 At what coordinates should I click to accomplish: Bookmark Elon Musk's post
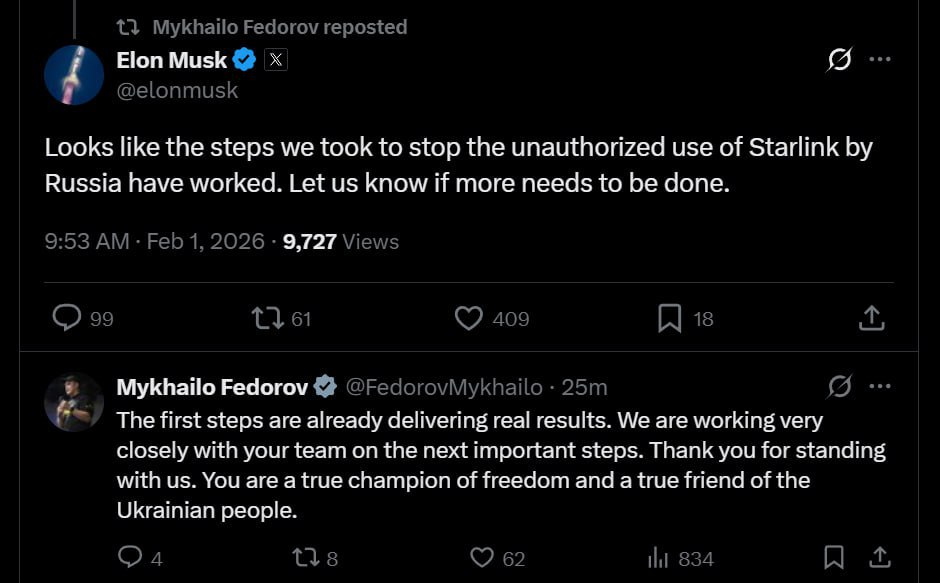(669, 318)
